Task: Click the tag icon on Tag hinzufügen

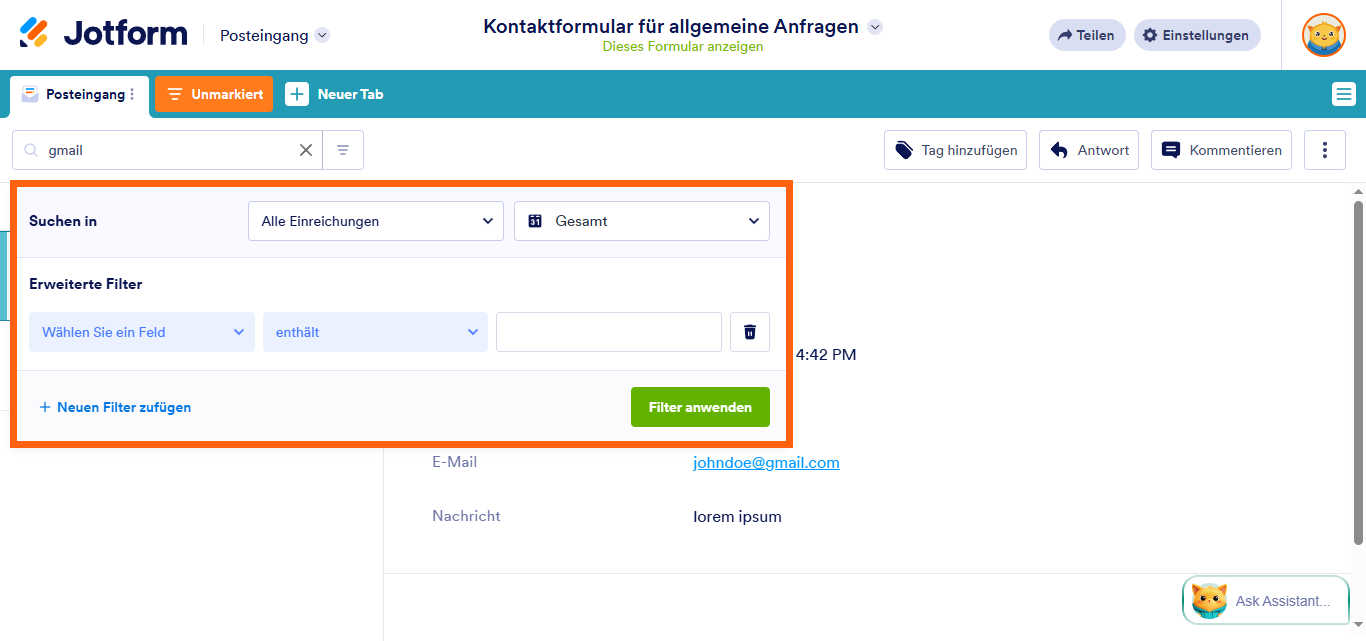Action: tap(903, 149)
